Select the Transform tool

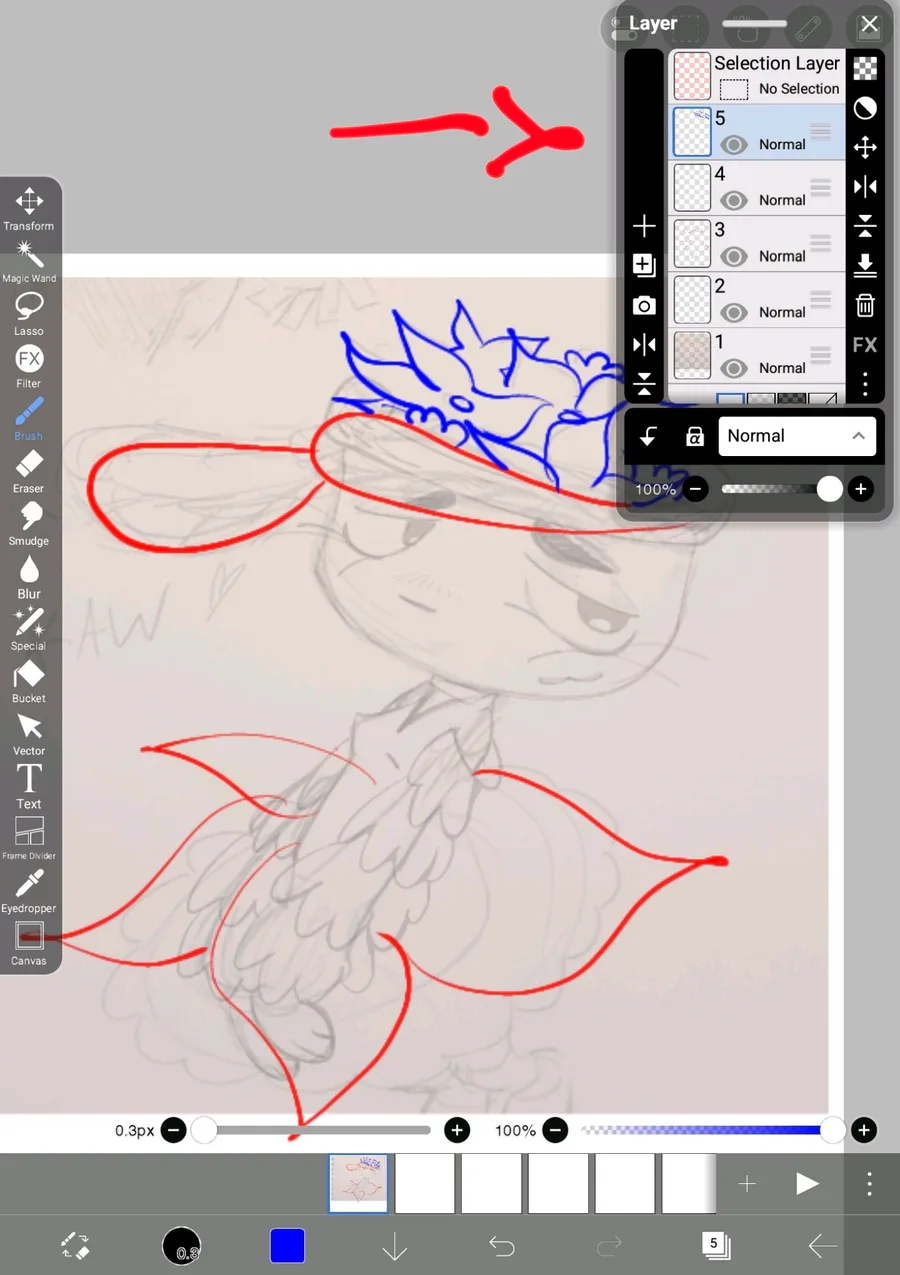pyautogui.click(x=29, y=209)
